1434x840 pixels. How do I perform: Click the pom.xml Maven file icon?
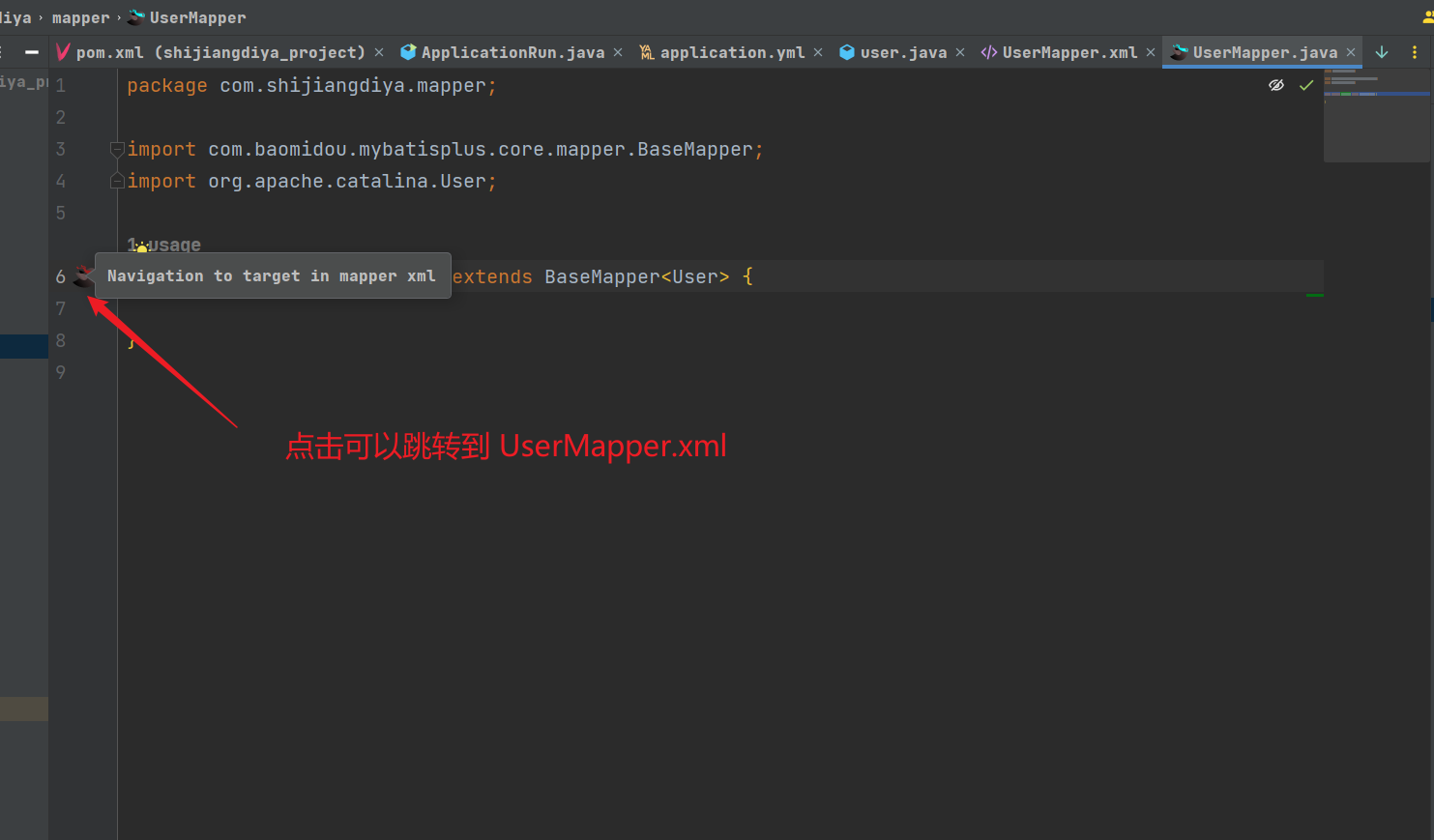click(x=64, y=52)
